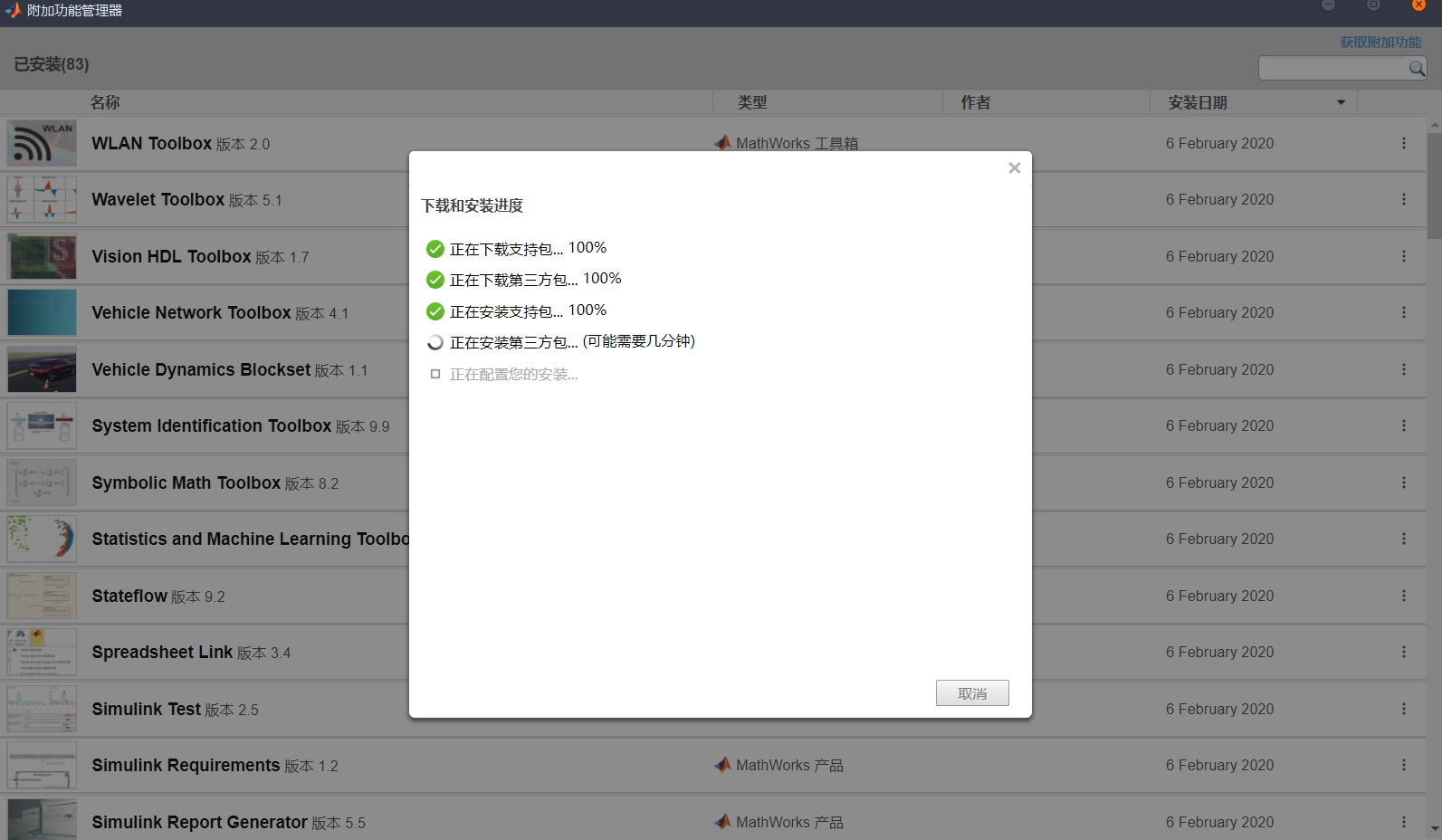This screenshot has width=1442, height=840.
Task: Open the 获取附加功能 link
Action: point(1380,43)
